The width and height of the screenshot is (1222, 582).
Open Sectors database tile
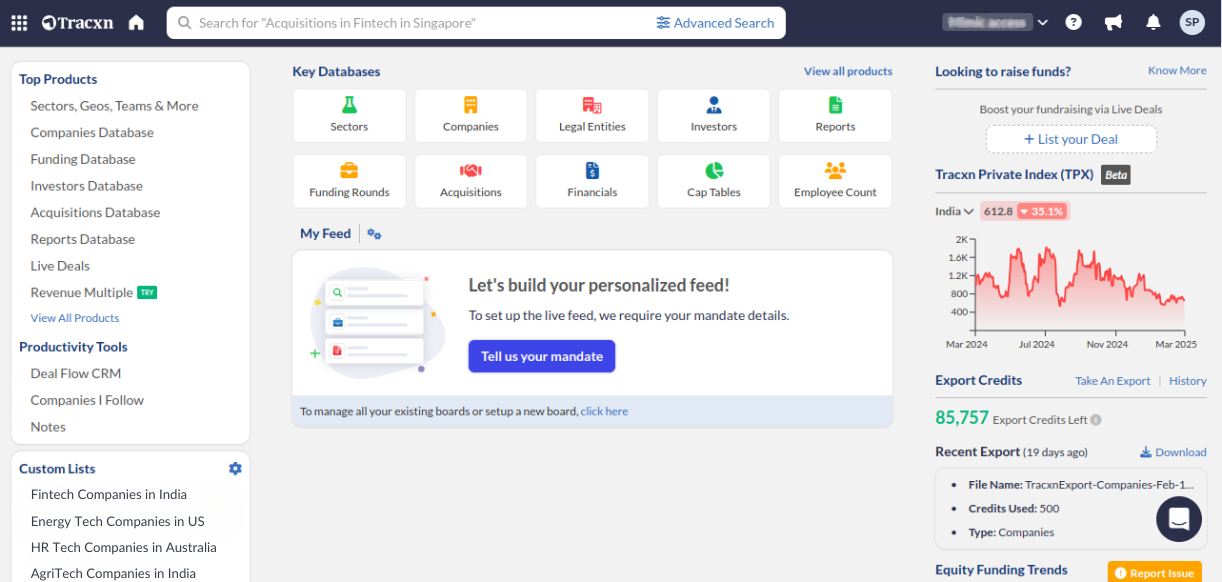tap(349, 115)
